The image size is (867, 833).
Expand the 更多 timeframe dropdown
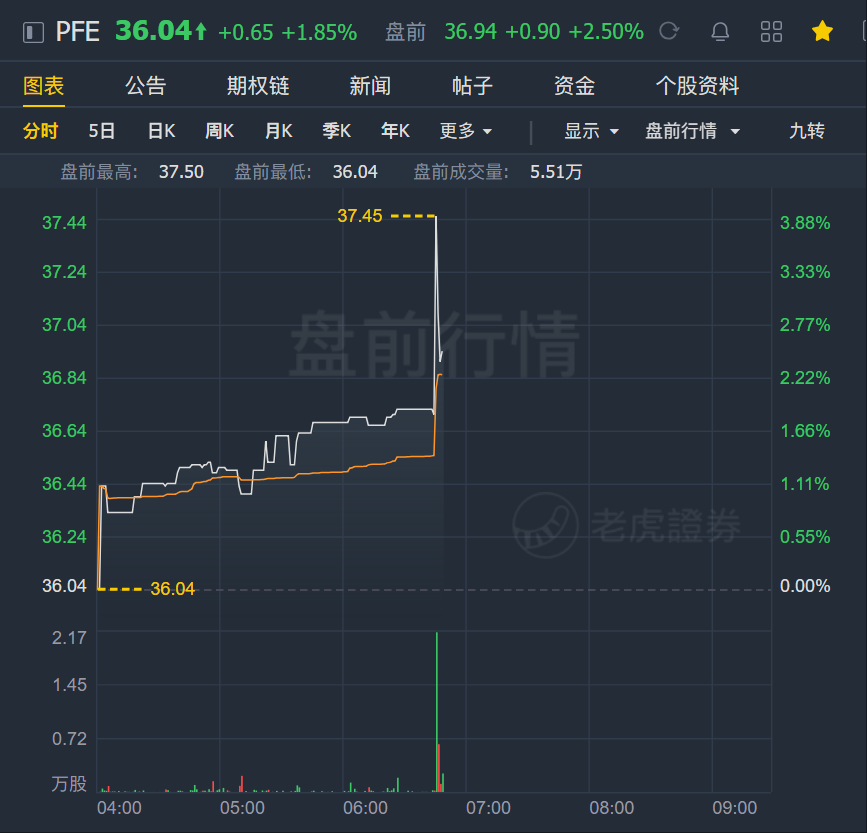(x=465, y=131)
